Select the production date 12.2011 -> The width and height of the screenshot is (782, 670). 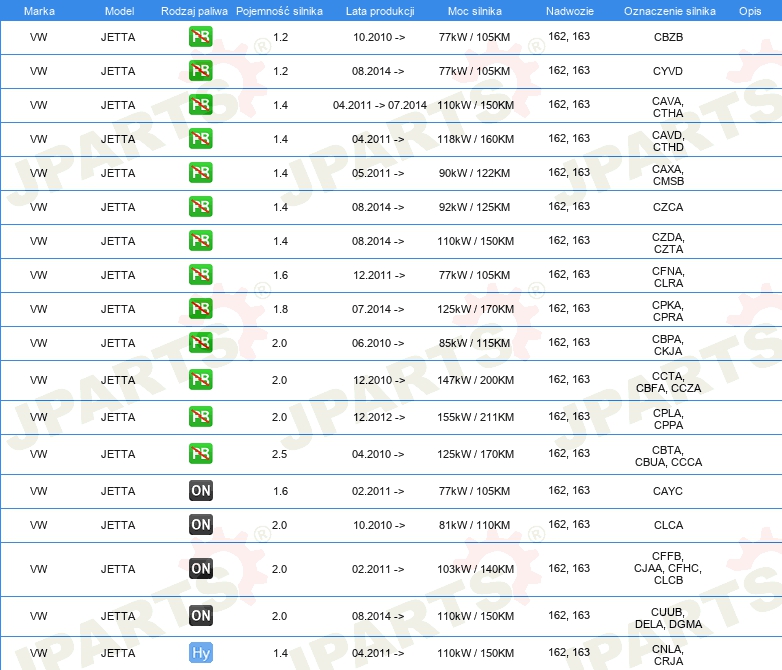click(x=379, y=275)
